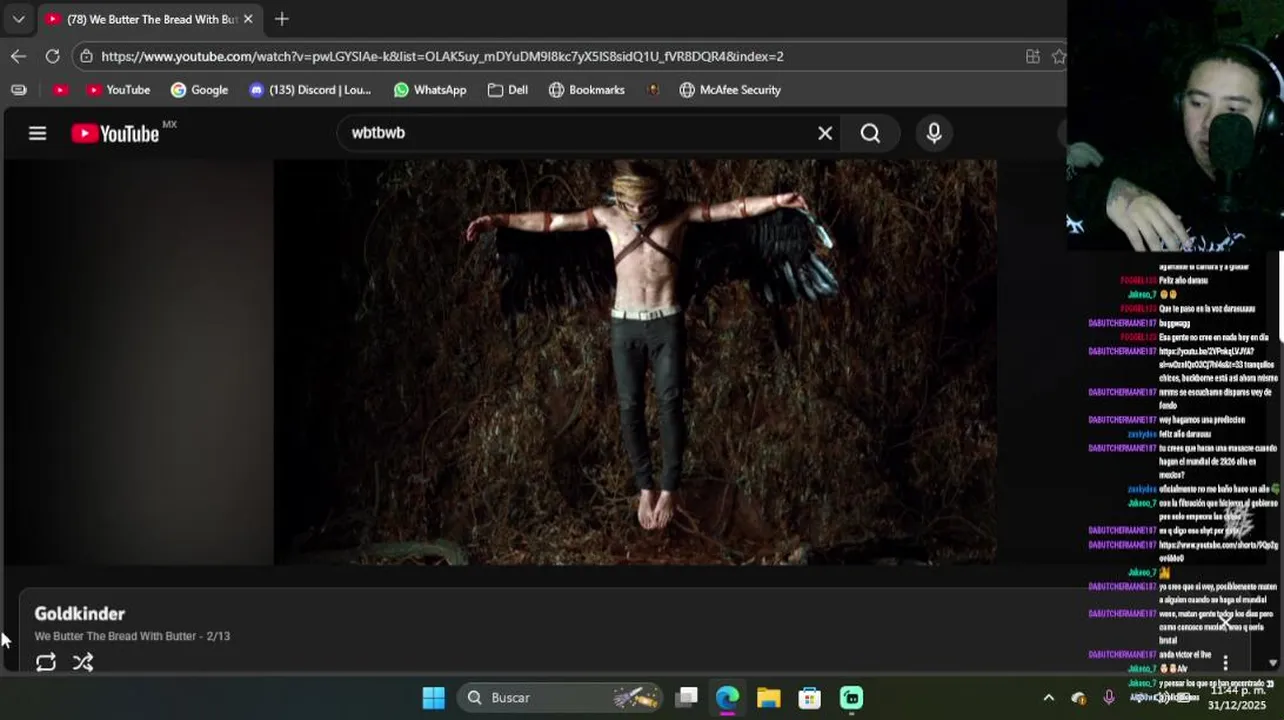1284x720 pixels.
Task: Clear the search text with the X
Action: pos(825,133)
